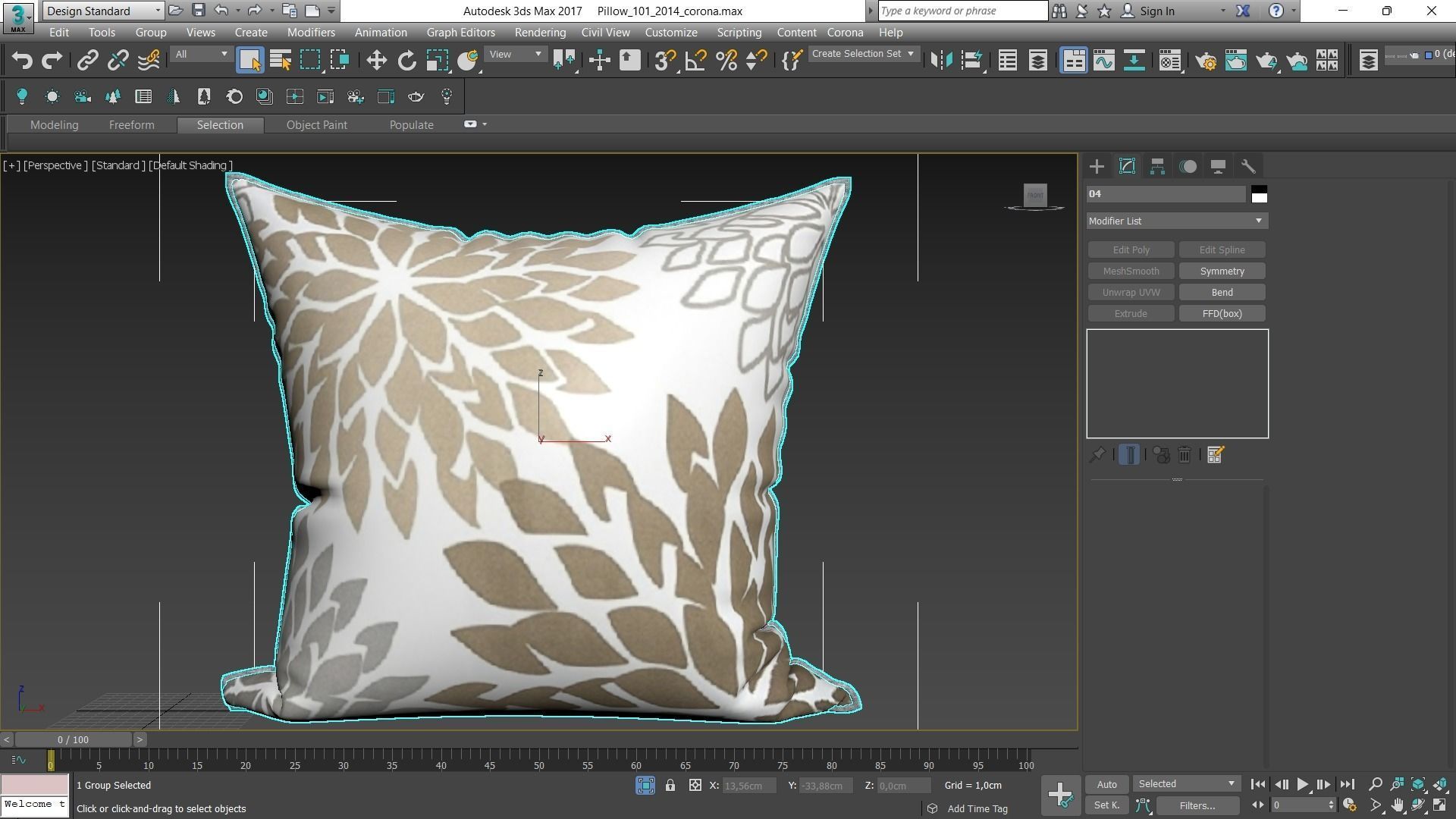
Task: Toggle Pin Stack in modifier panel
Action: [1097, 455]
